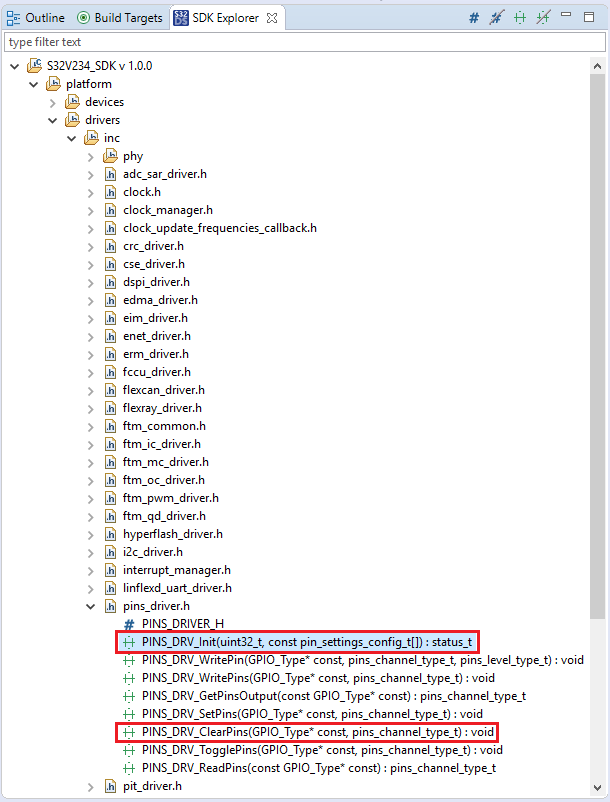Select ftm_ic_driver.h in tree
The image size is (610, 802).
point(162,444)
